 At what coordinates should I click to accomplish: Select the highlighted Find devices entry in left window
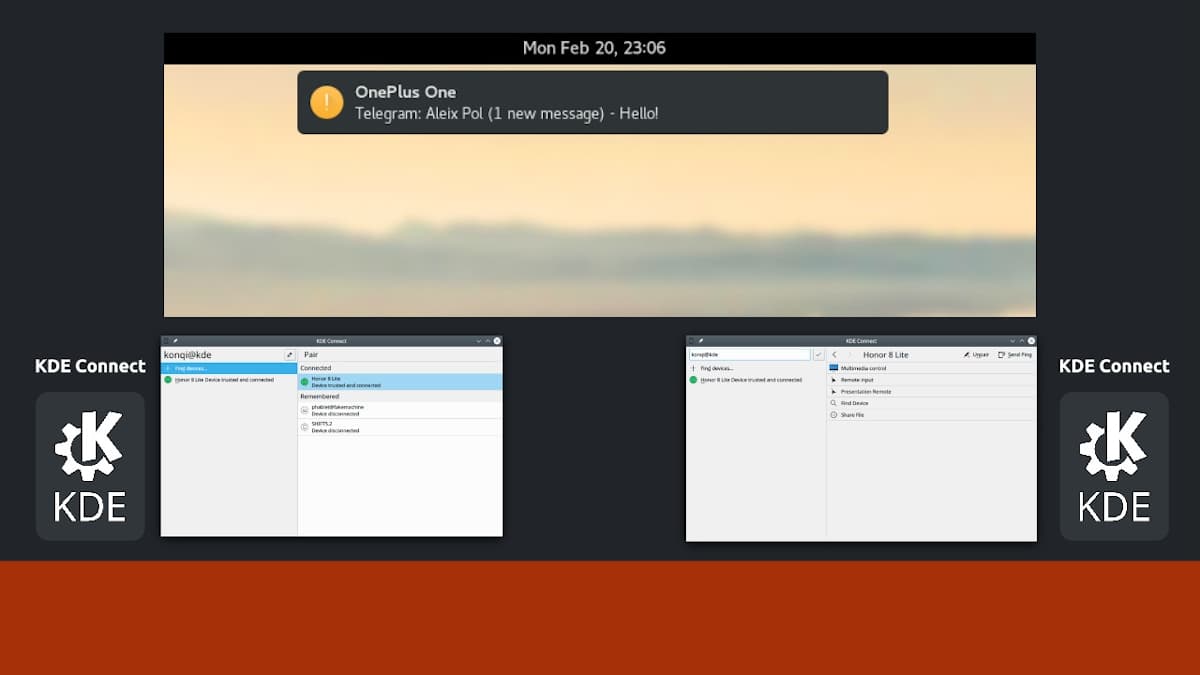[229, 368]
